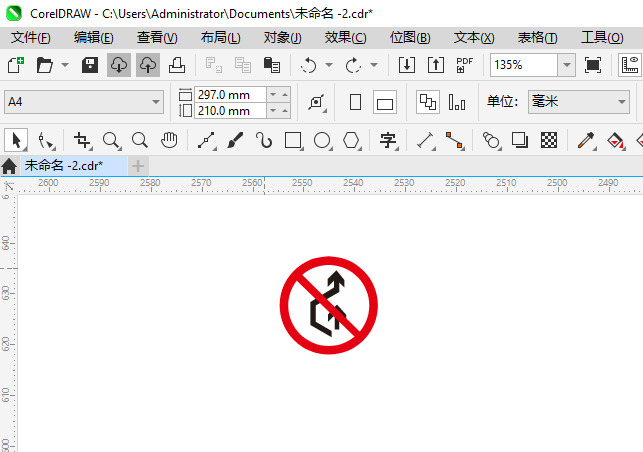Image resolution: width=643 pixels, height=452 pixels.
Task: Select the Drop Shadow tool
Action: [x=520, y=141]
